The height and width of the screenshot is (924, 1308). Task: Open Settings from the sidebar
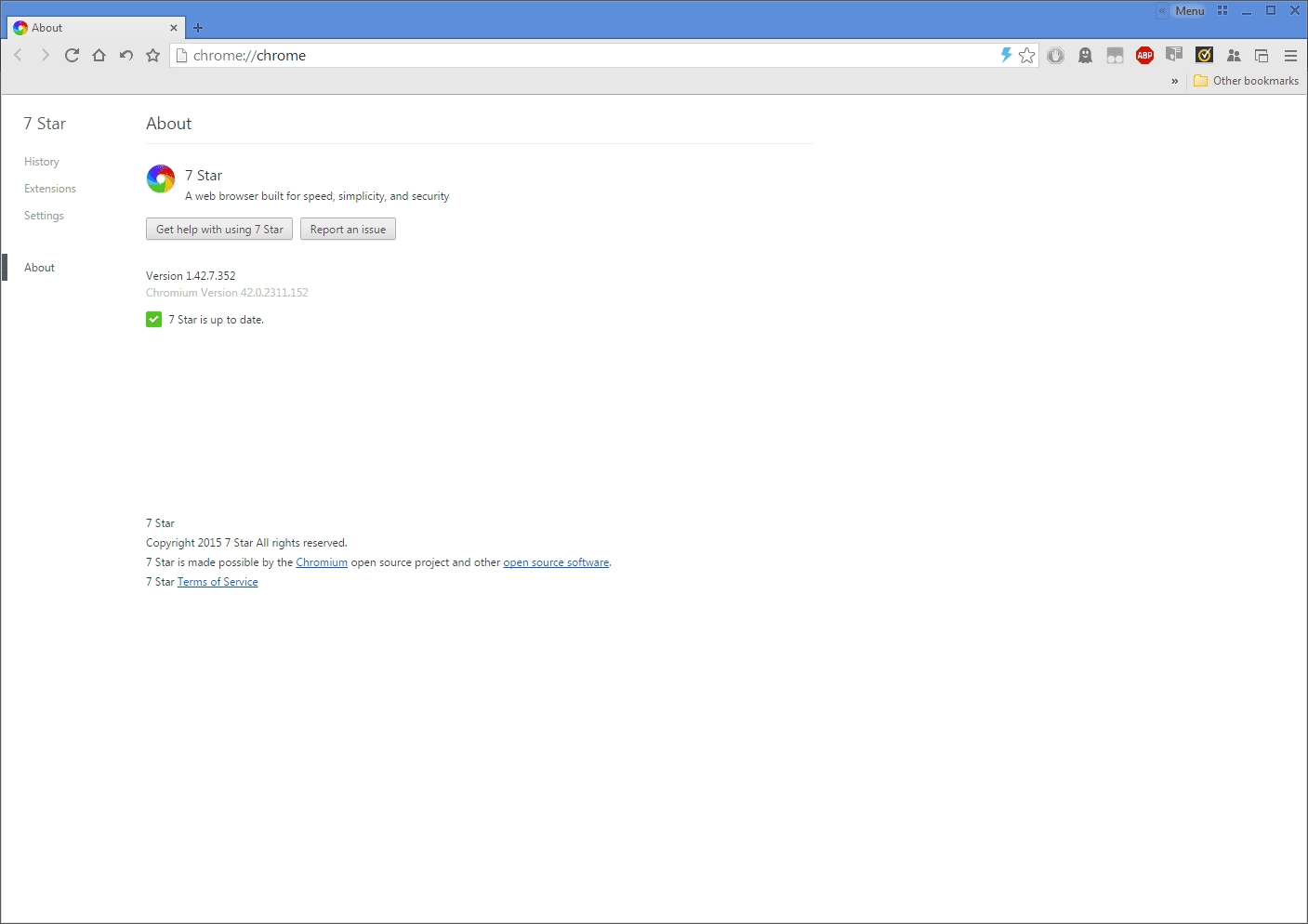44,216
